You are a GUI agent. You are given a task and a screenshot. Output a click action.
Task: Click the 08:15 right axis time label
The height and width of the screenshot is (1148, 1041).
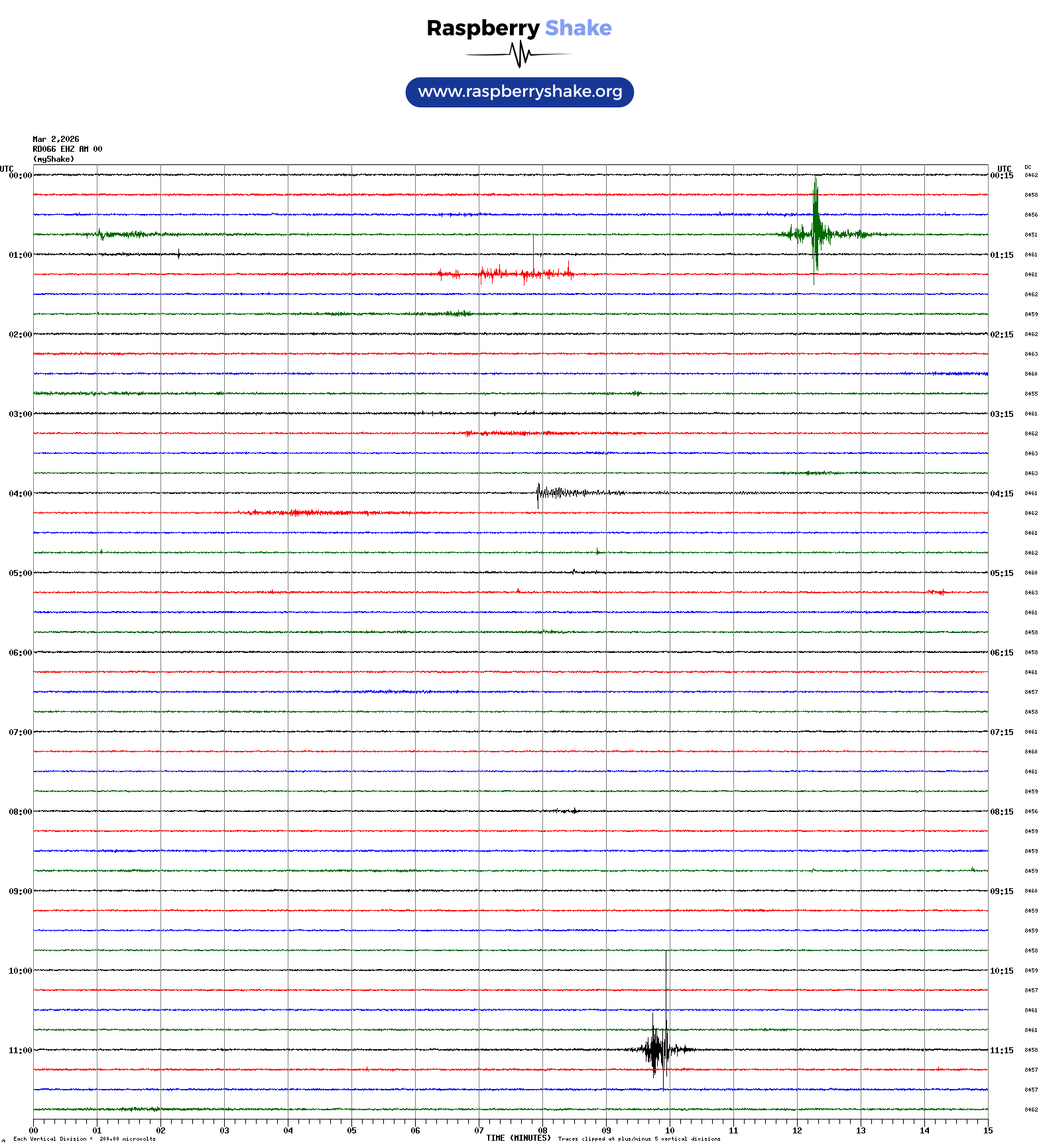coord(1001,812)
